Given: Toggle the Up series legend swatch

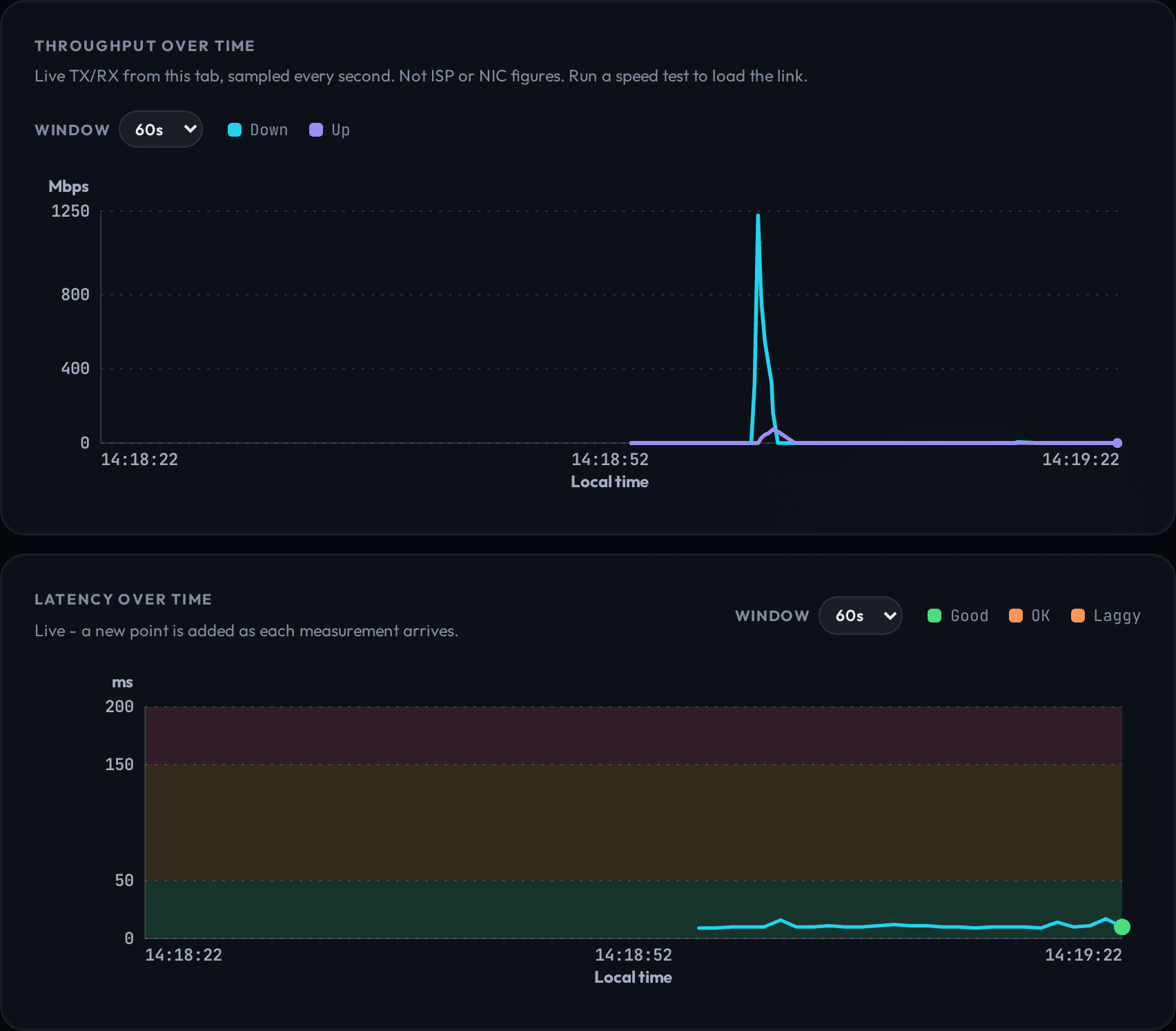Looking at the screenshot, I should point(316,130).
